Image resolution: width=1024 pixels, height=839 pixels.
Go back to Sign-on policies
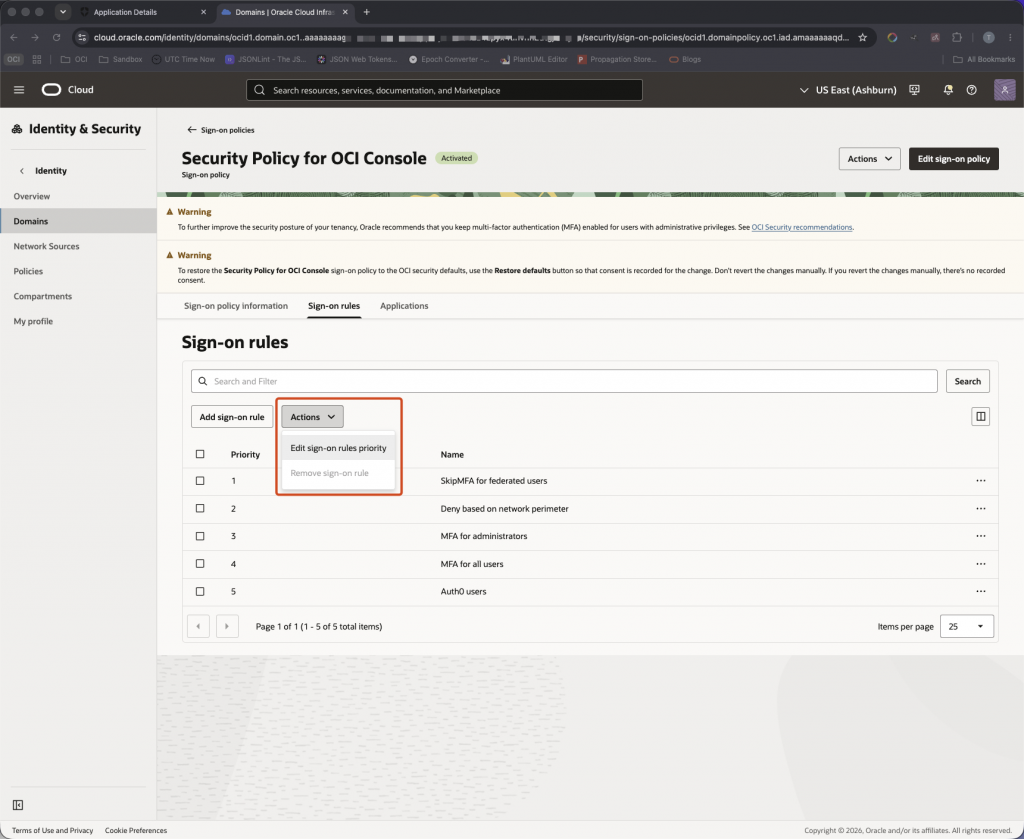221,130
